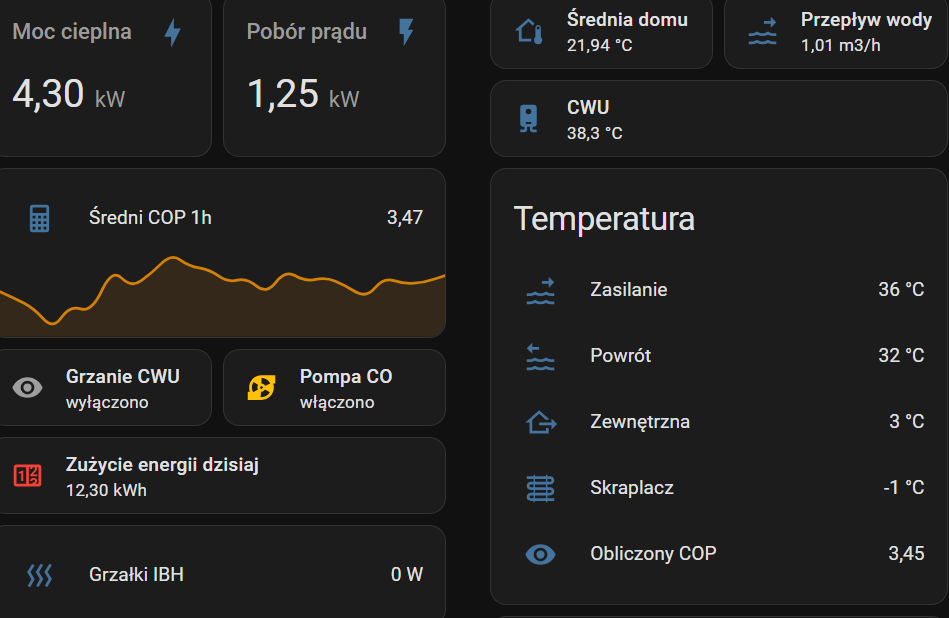
Task: Click the radiator waves icon for Grzałki IBH
Action: (x=39, y=575)
